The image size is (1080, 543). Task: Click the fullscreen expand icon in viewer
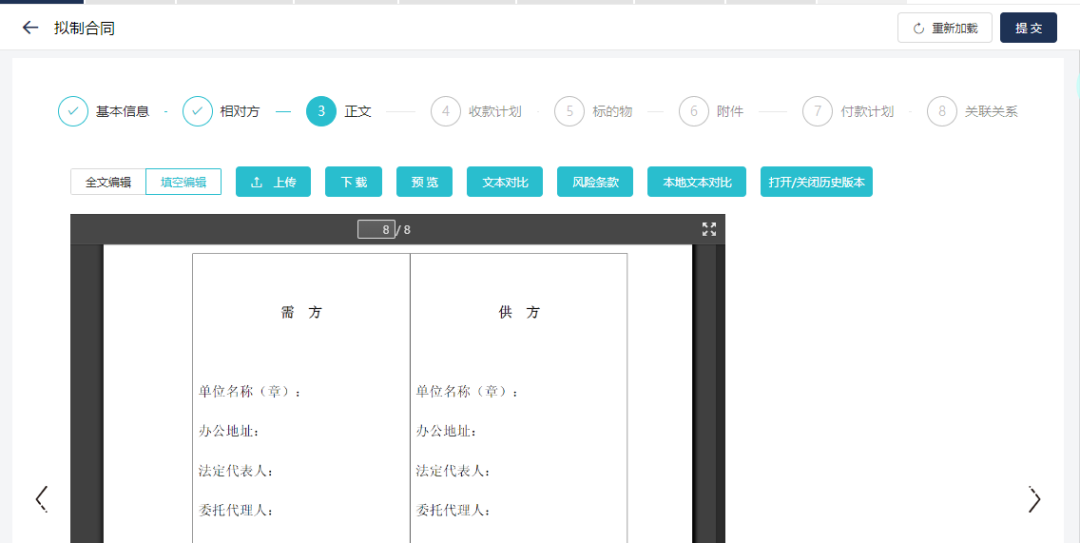[709, 229]
